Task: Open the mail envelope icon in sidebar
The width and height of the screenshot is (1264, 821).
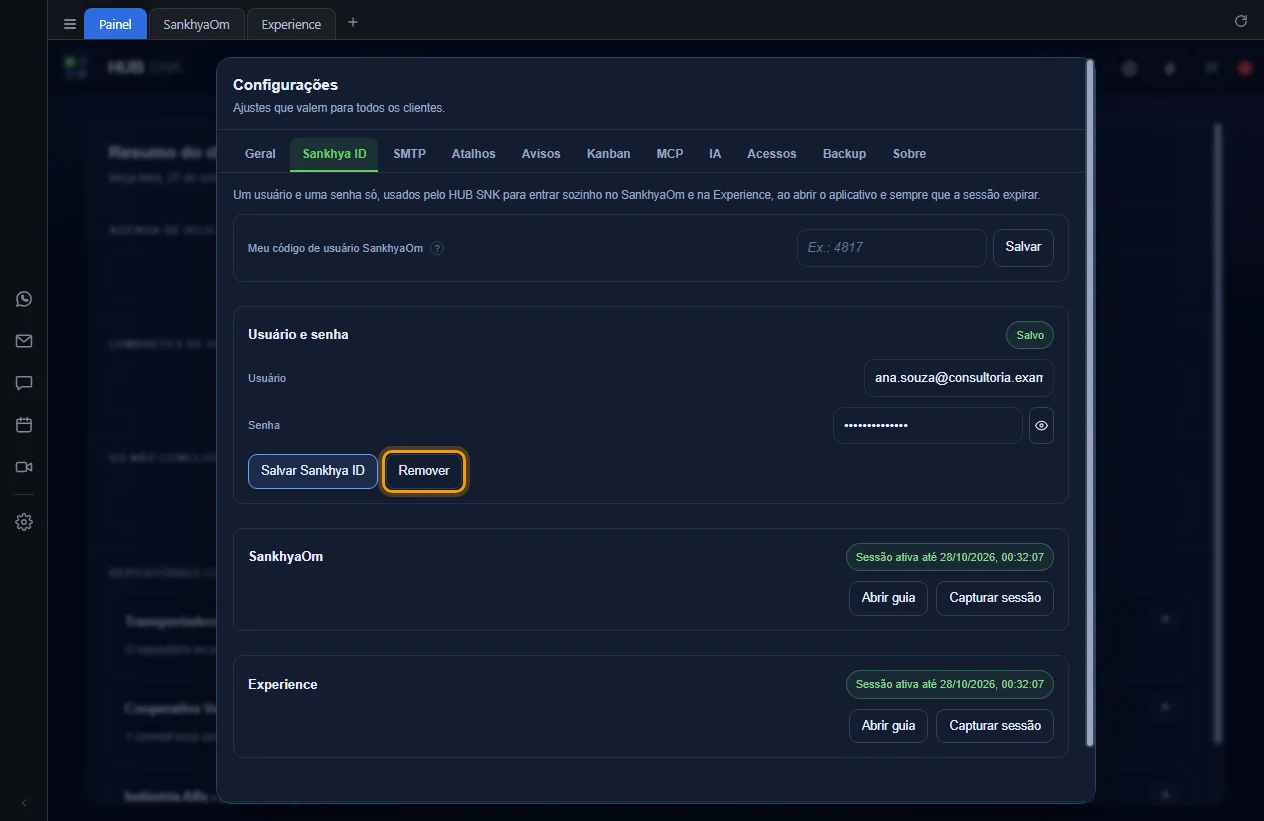Action: (24, 341)
